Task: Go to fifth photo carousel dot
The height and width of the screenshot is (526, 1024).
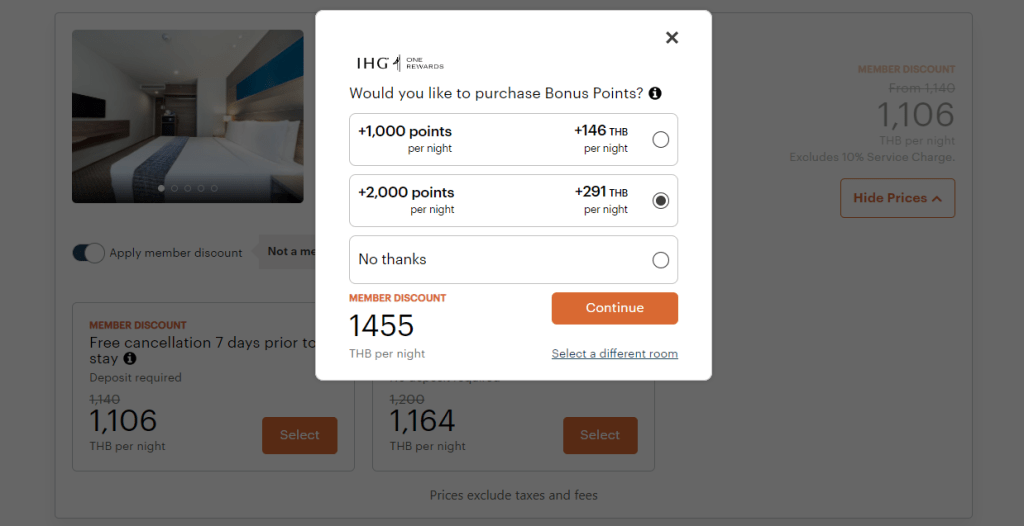Action: point(213,188)
